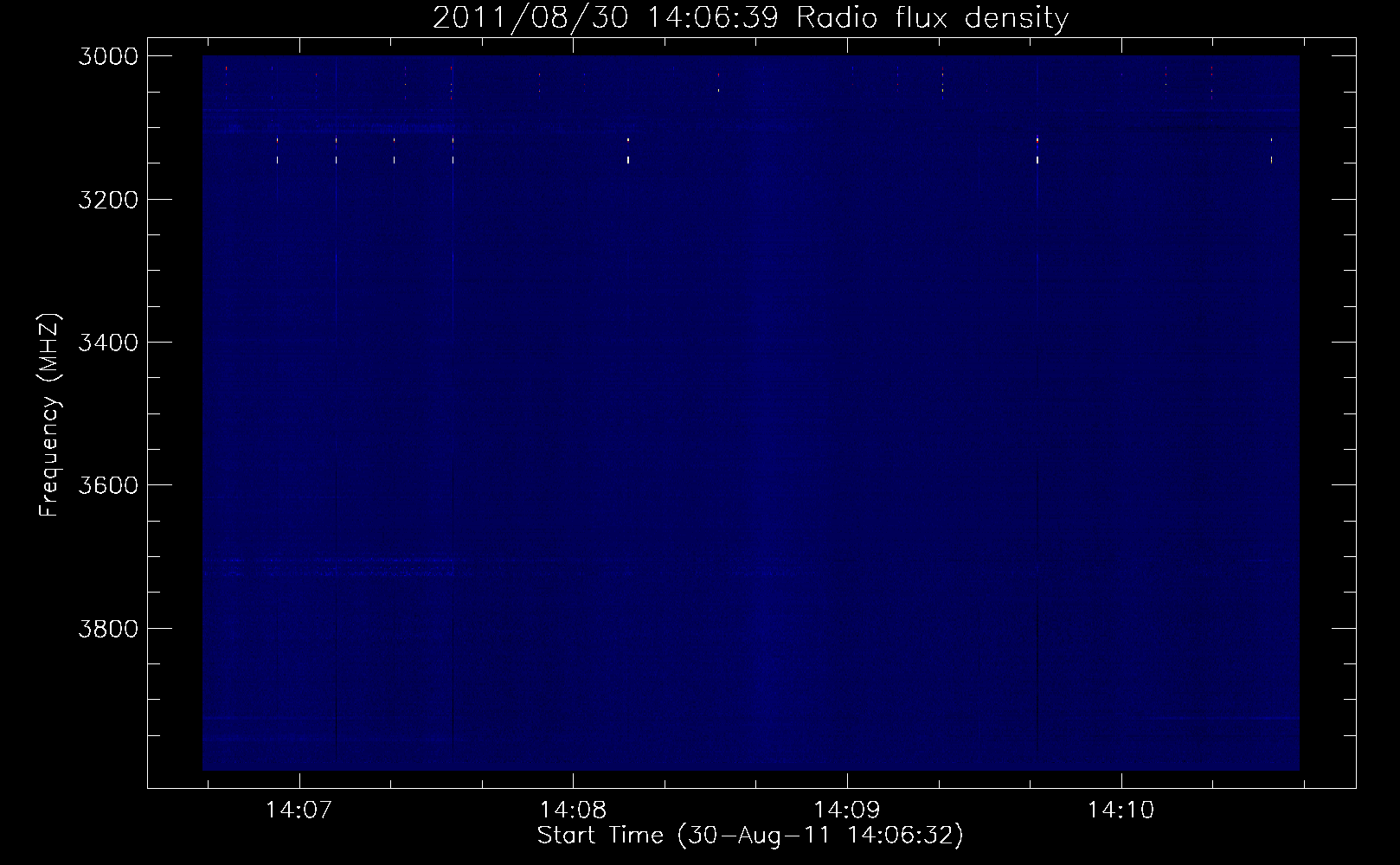Select the Start Time axis caption
1400x865 pixels.
[x=750, y=836]
